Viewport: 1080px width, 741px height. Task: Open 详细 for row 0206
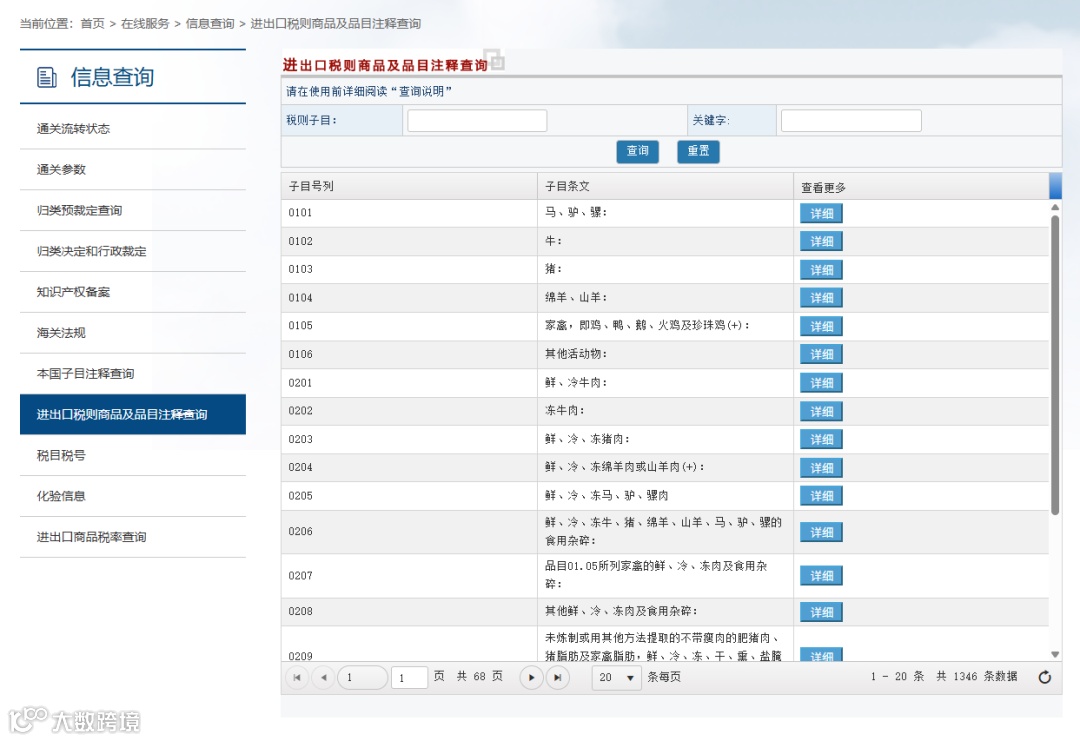[x=821, y=532]
